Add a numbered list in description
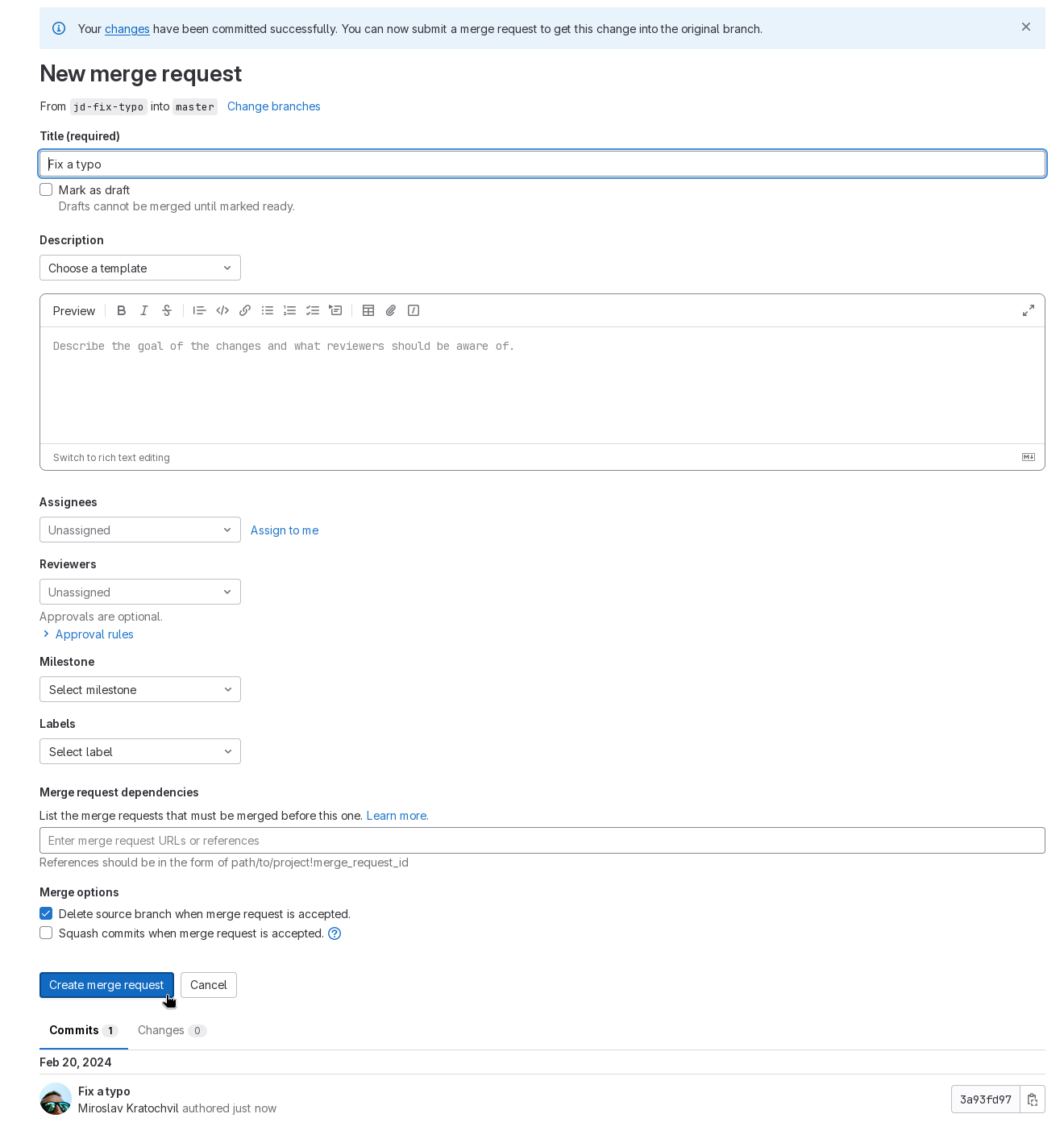 point(290,310)
